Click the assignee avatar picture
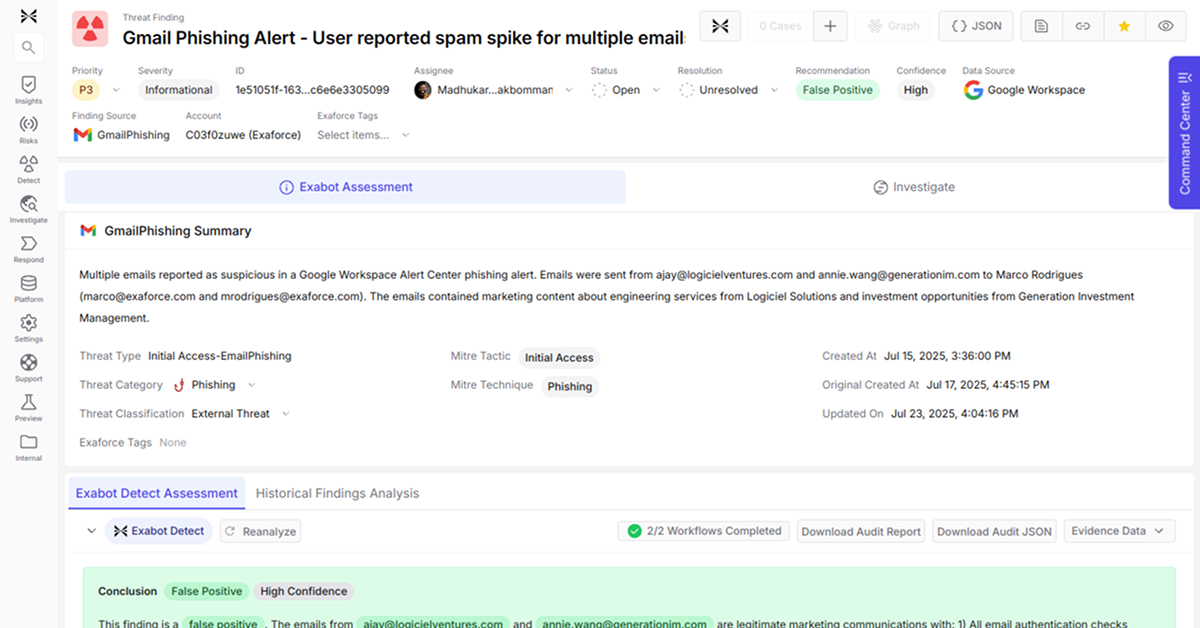1200x628 pixels. (x=423, y=90)
